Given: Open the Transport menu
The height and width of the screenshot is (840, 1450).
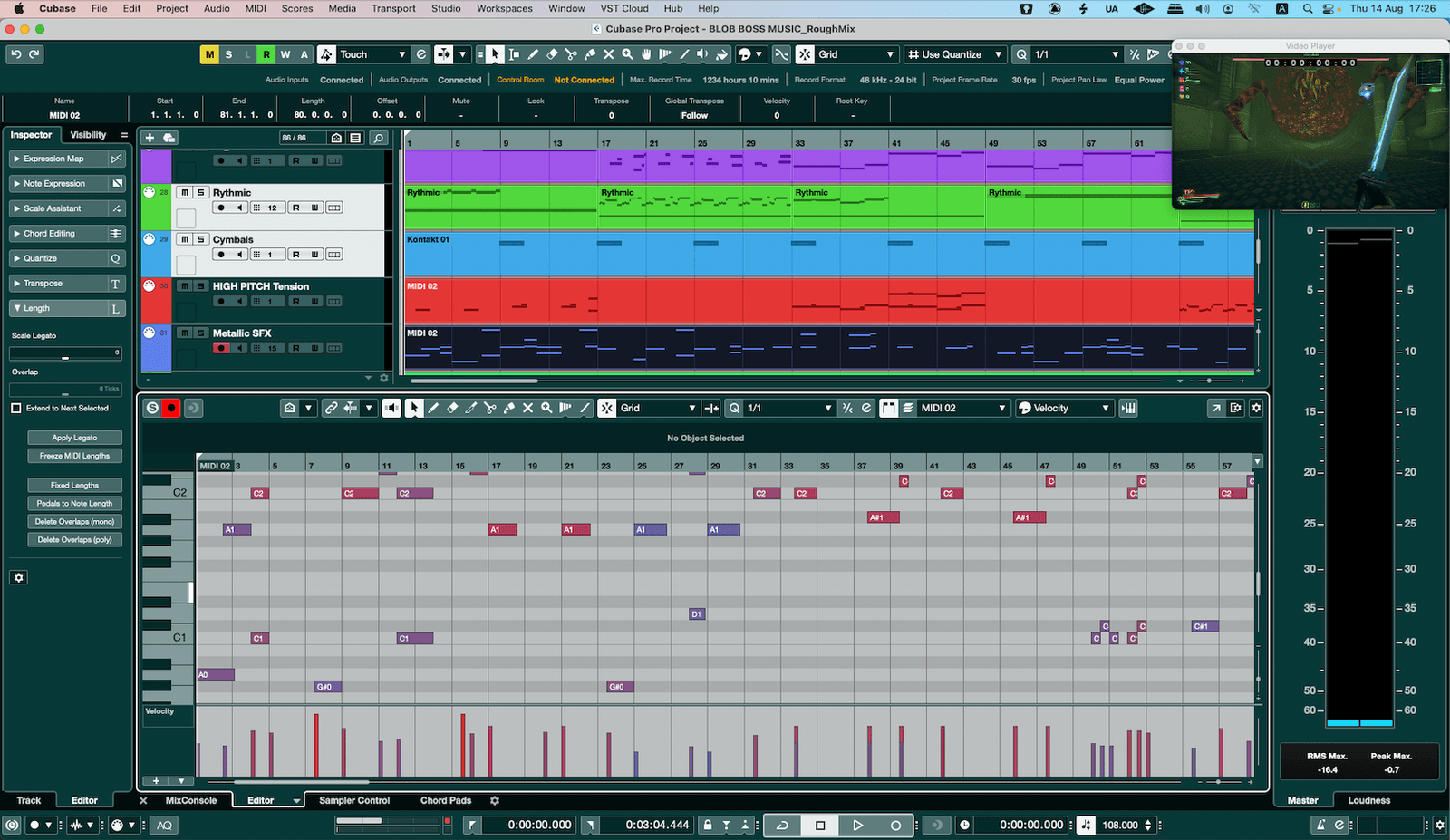Looking at the screenshot, I should pyautogui.click(x=393, y=8).
